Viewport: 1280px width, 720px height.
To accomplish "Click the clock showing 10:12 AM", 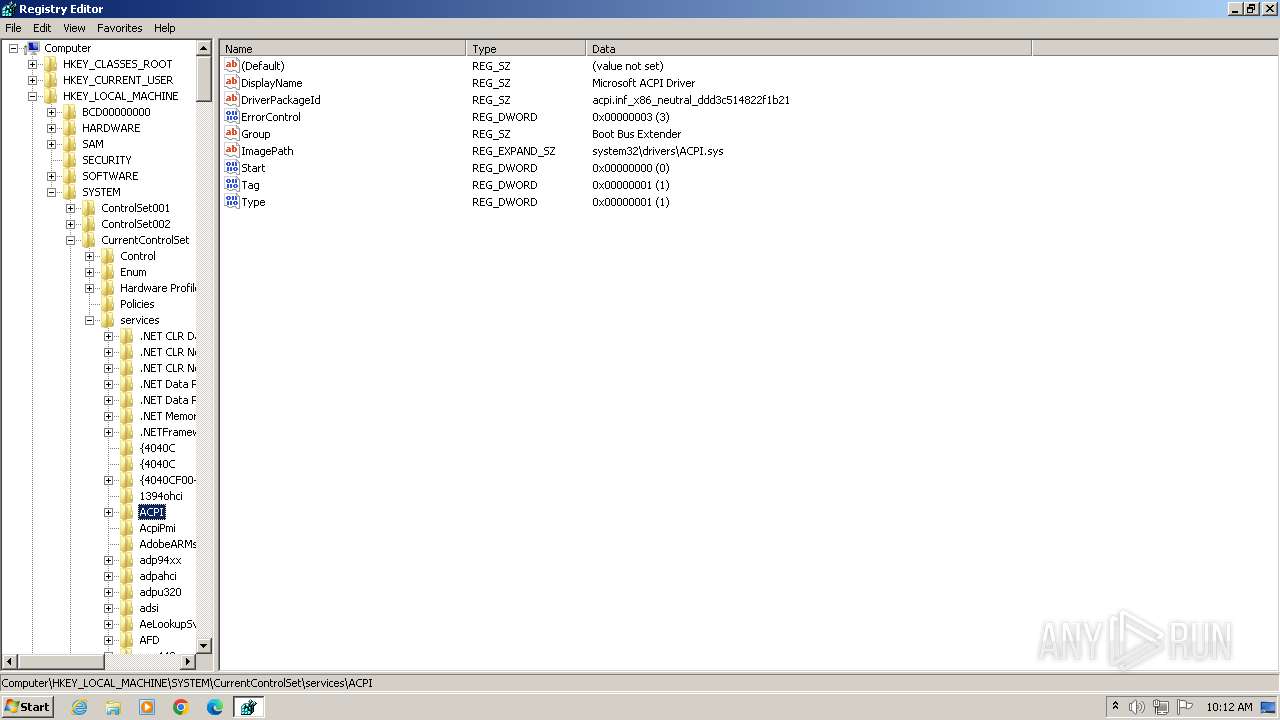I will click(1229, 707).
